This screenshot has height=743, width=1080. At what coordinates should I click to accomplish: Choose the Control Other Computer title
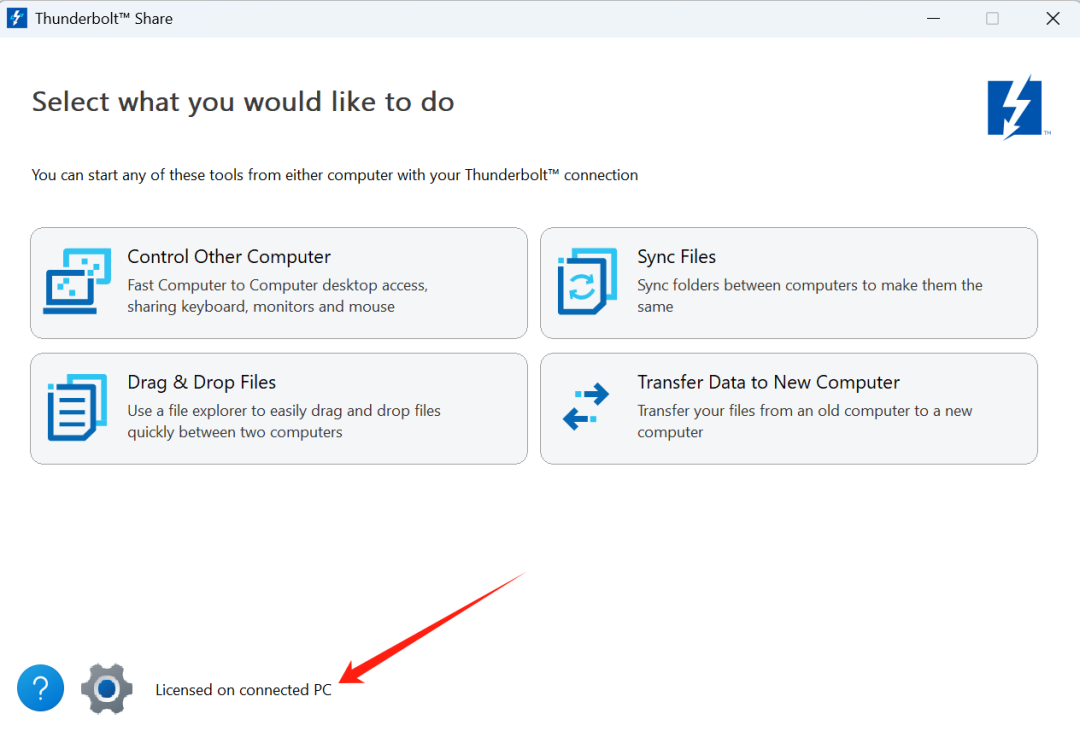click(229, 256)
